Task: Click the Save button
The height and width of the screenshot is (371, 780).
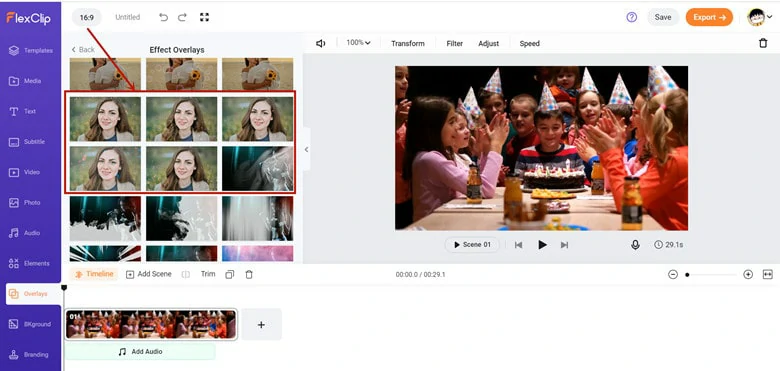Action: point(663,17)
